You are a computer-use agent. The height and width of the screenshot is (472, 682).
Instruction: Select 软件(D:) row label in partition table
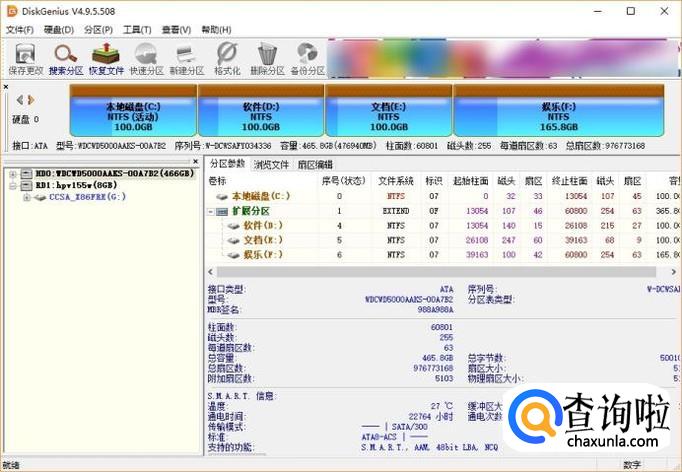263,225
